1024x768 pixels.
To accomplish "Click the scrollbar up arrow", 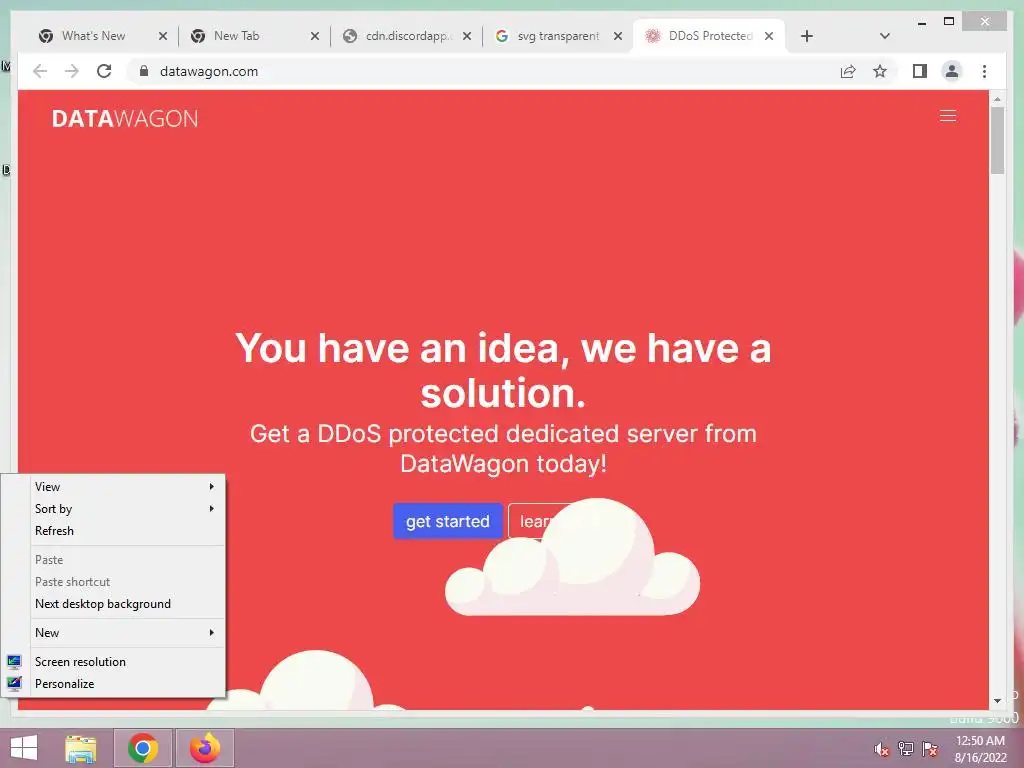I will pos(997,99).
